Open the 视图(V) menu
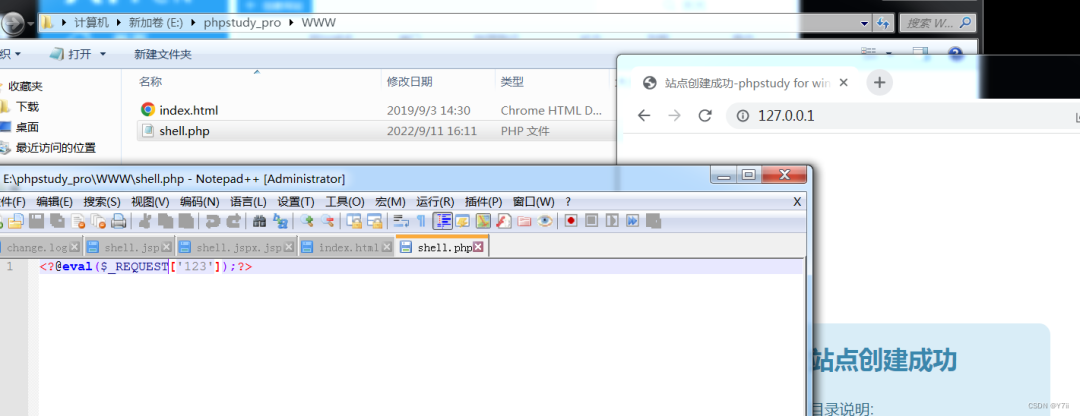1080x416 pixels. tap(150, 202)
